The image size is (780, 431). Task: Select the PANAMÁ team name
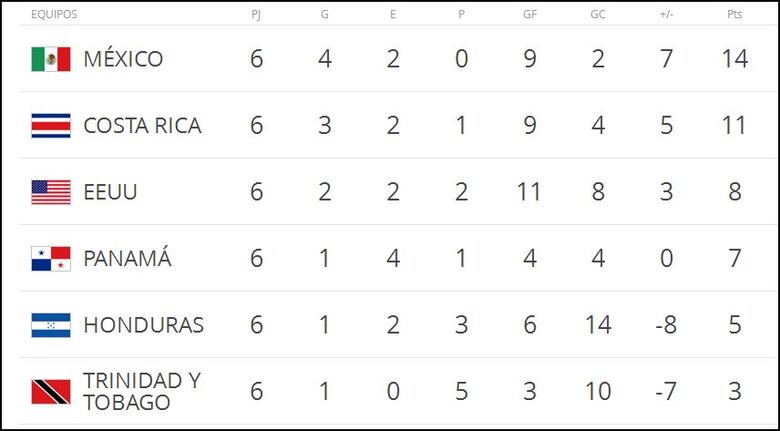(x=127, y=259)
